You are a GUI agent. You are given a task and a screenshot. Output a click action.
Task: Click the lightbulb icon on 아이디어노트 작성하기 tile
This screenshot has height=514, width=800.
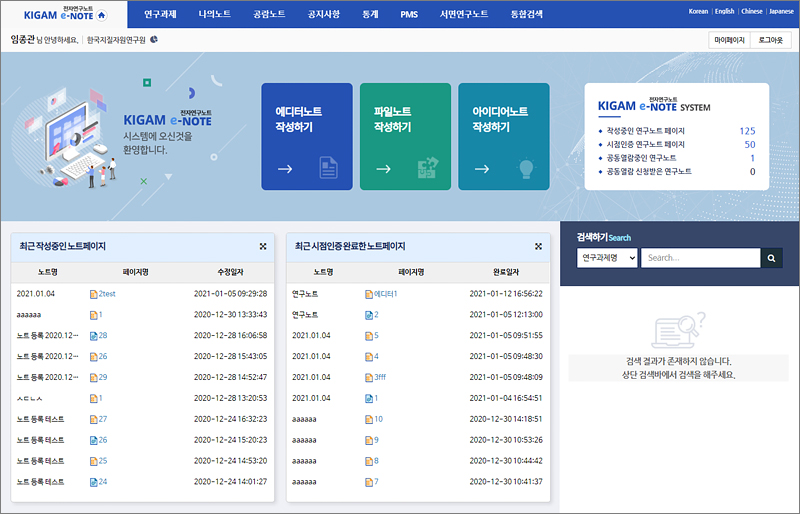pyautogui.click(x=527, y=168)
